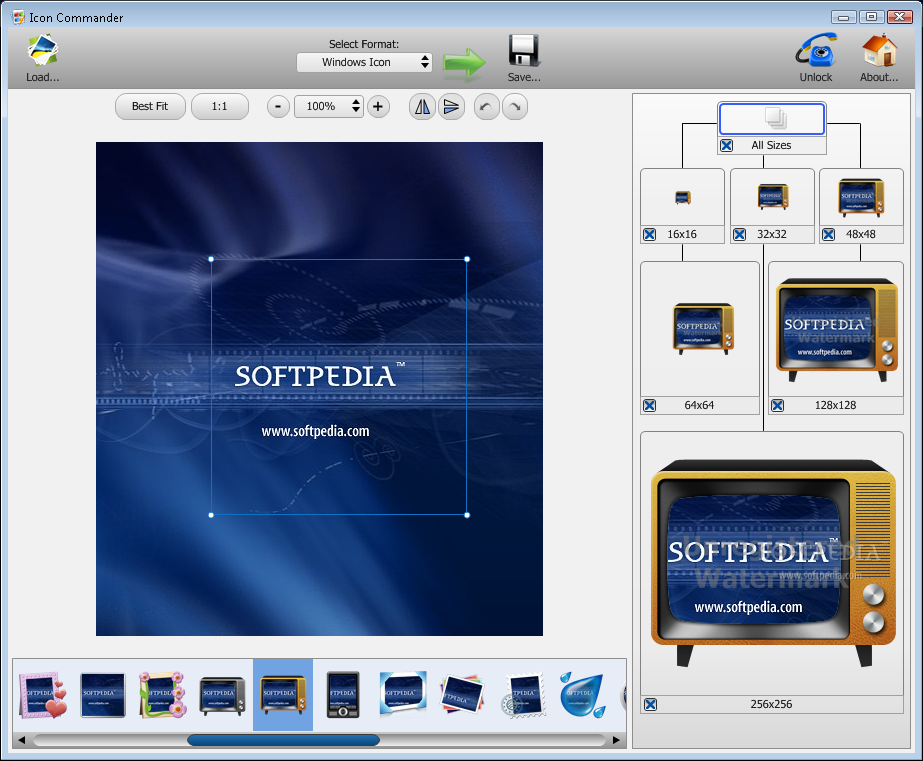Zoom in with the plus button
The height and width of the screenshot is (761, 923).
[x=378, y=107]
